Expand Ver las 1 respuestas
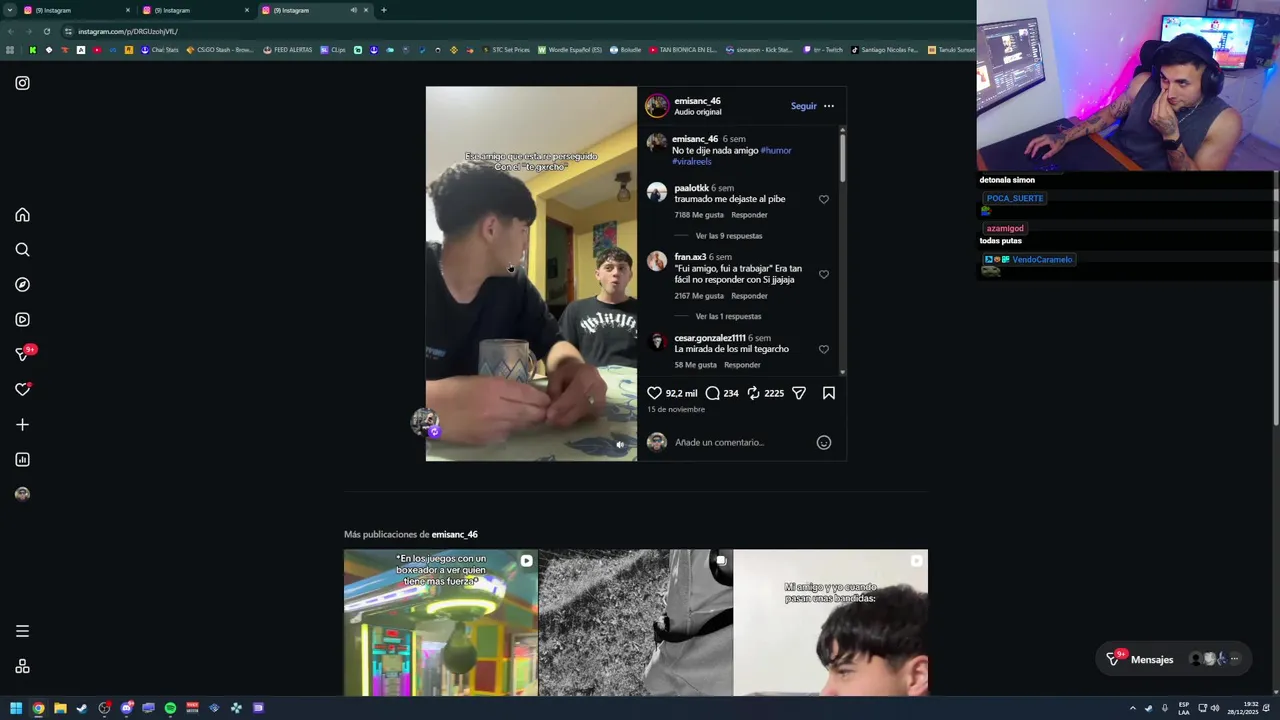Screen dimensions: 1280x720 tap(728, 316)
